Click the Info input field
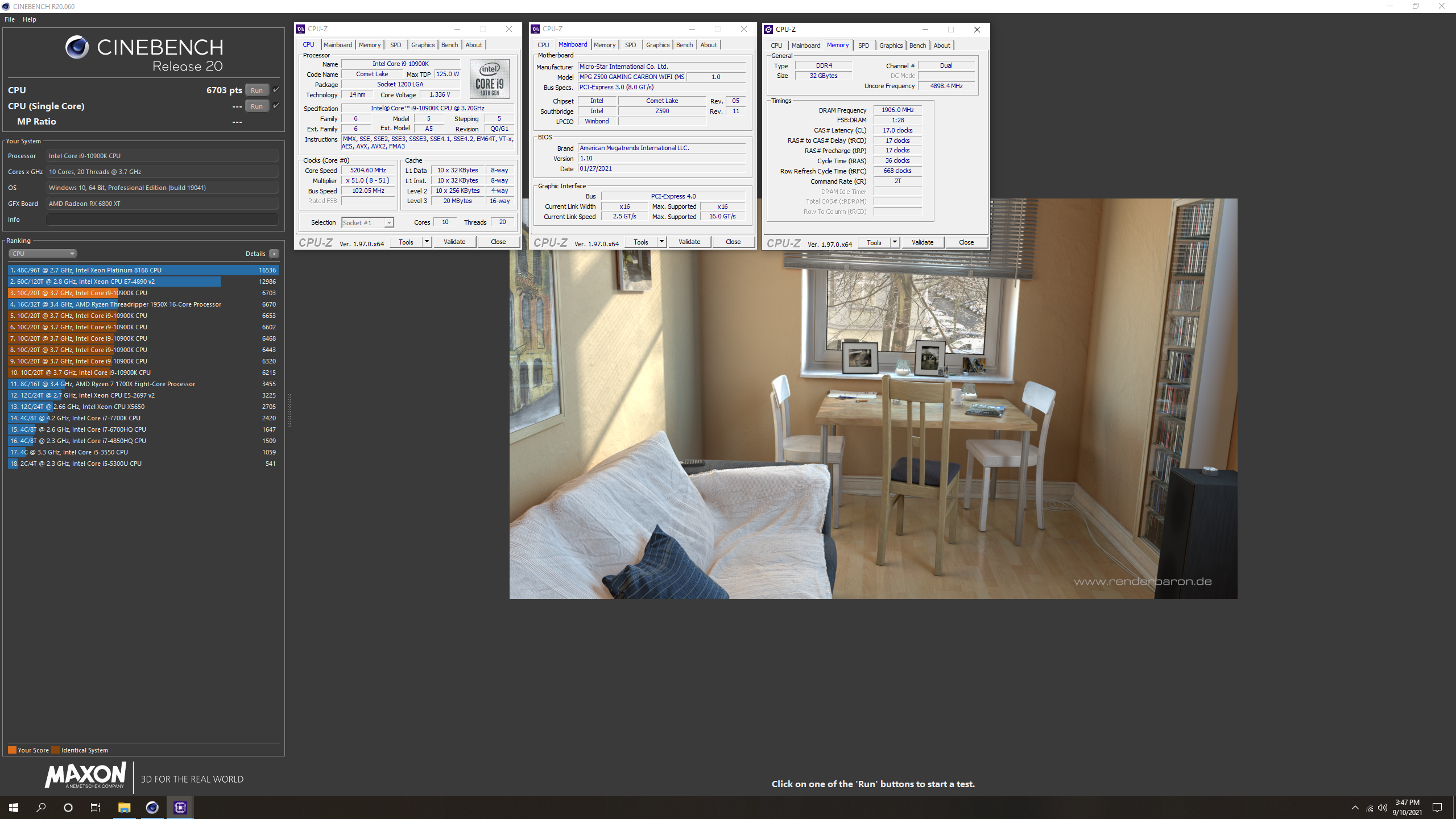Screen dimensions: 1456x819 163,220
